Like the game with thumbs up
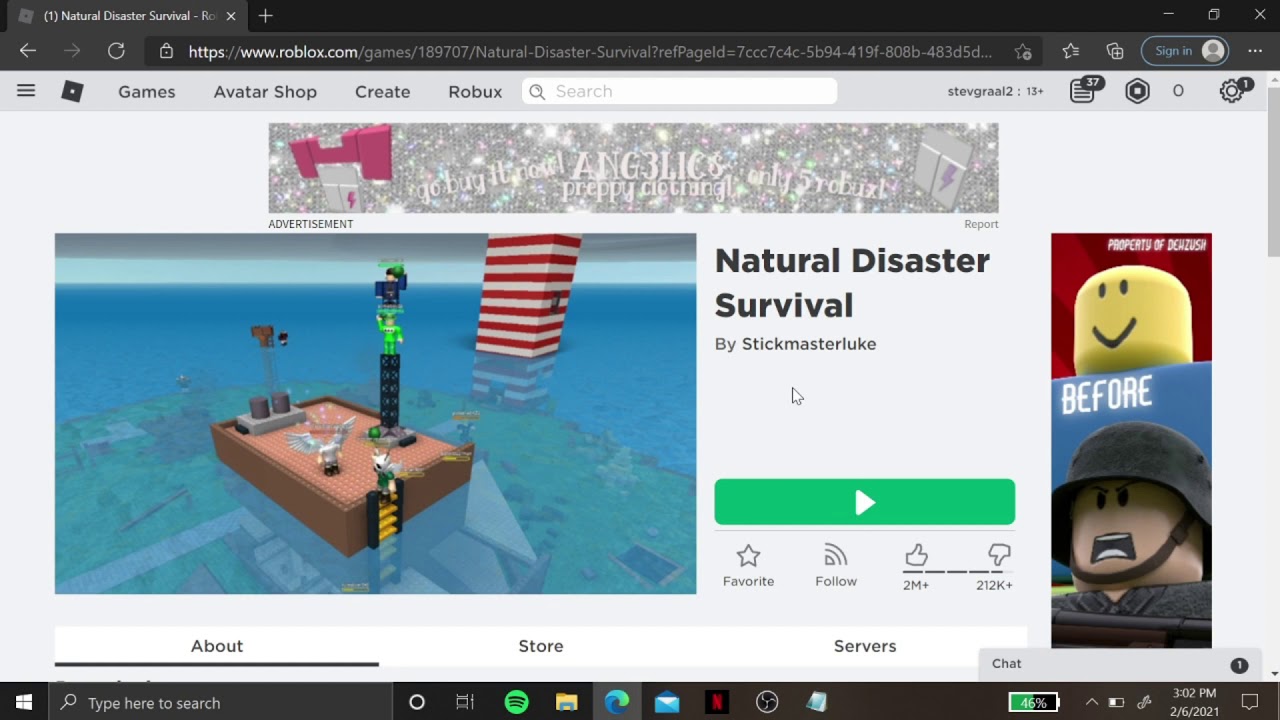 click(x=916, y=556)
